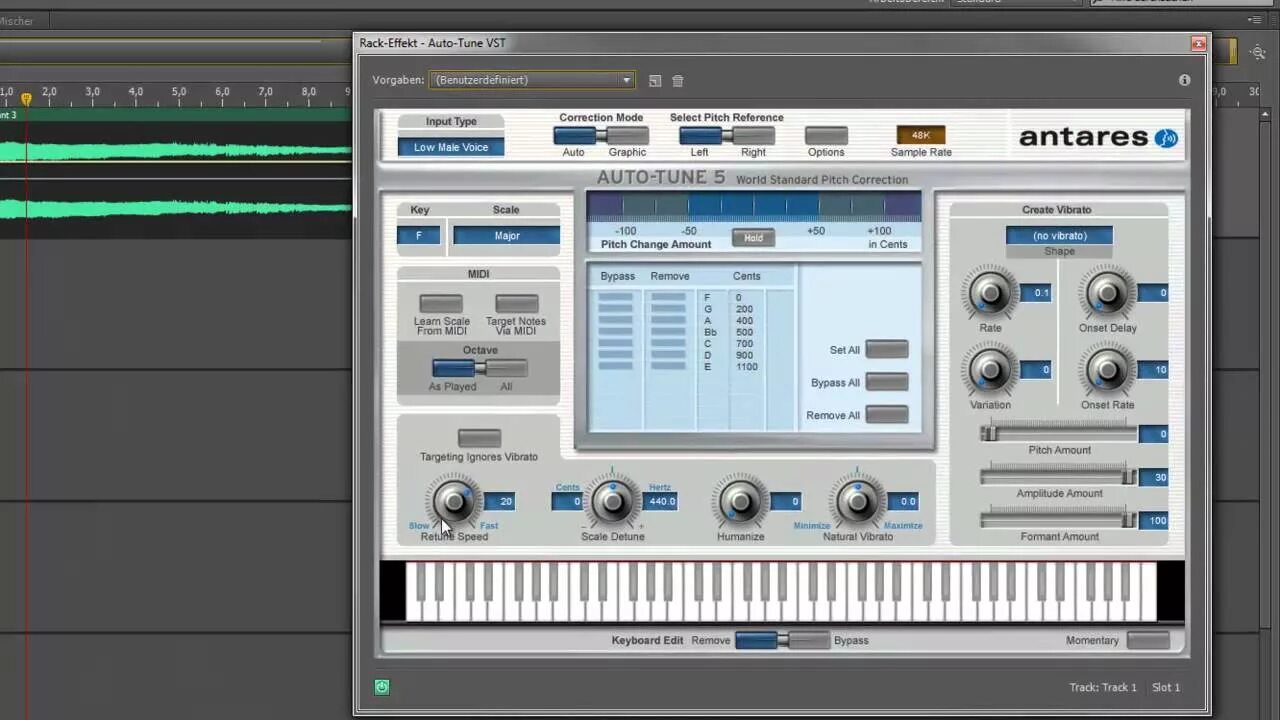Adjust the Amplitude Amount slider

click(x=1059, y=477)
